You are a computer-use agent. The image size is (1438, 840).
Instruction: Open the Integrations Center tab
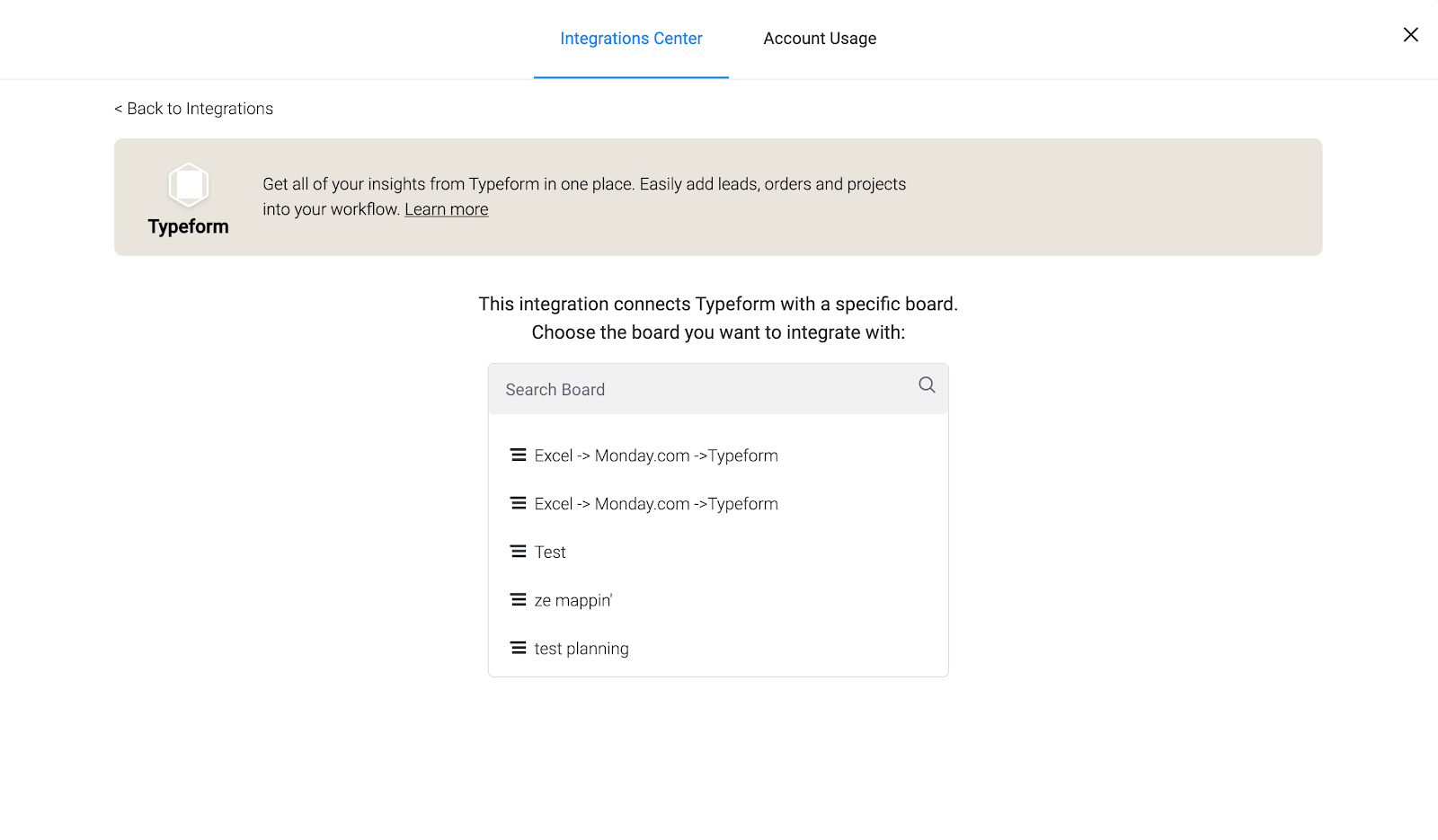click(x=631, y=39)
